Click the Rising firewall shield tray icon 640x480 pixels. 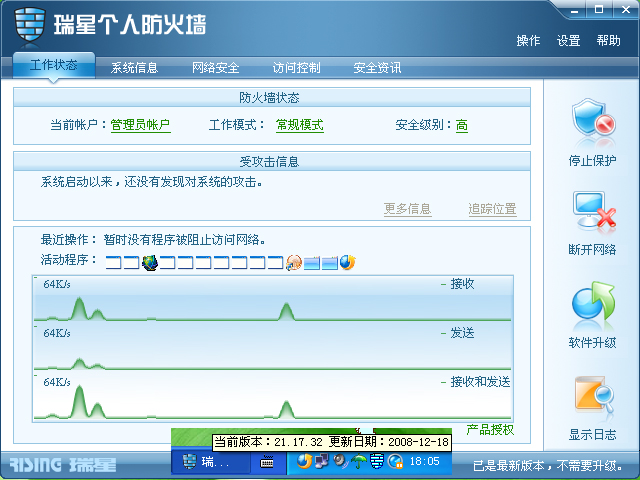coord(377,461)
